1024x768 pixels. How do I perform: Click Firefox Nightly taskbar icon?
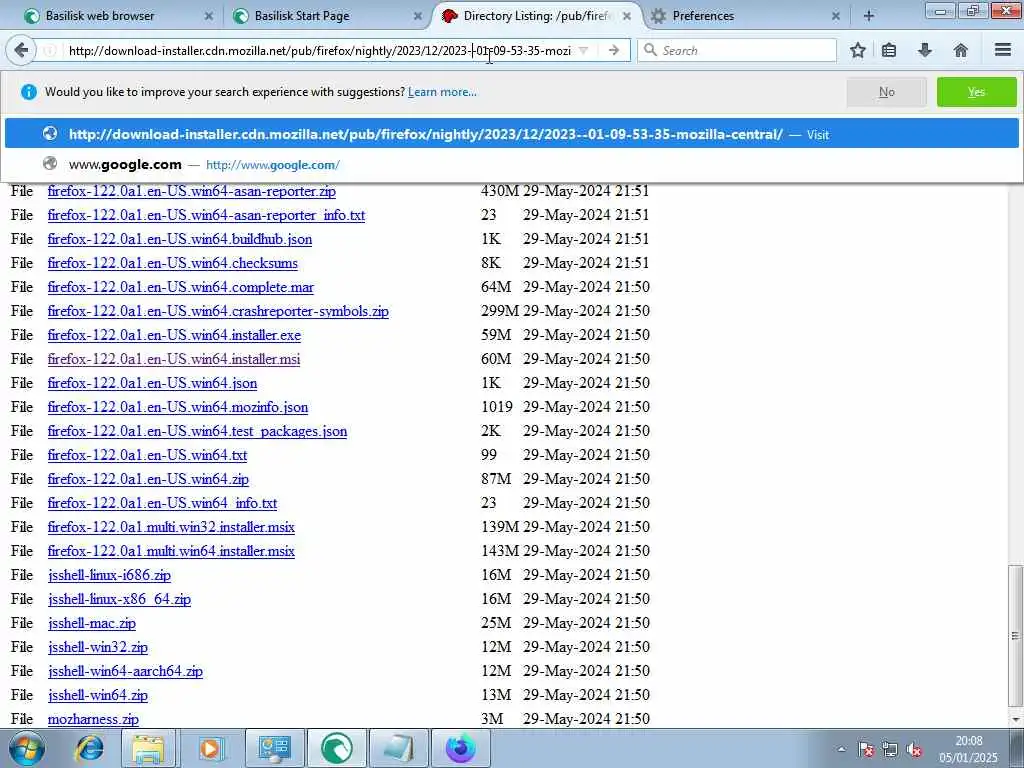click(461, 748)
